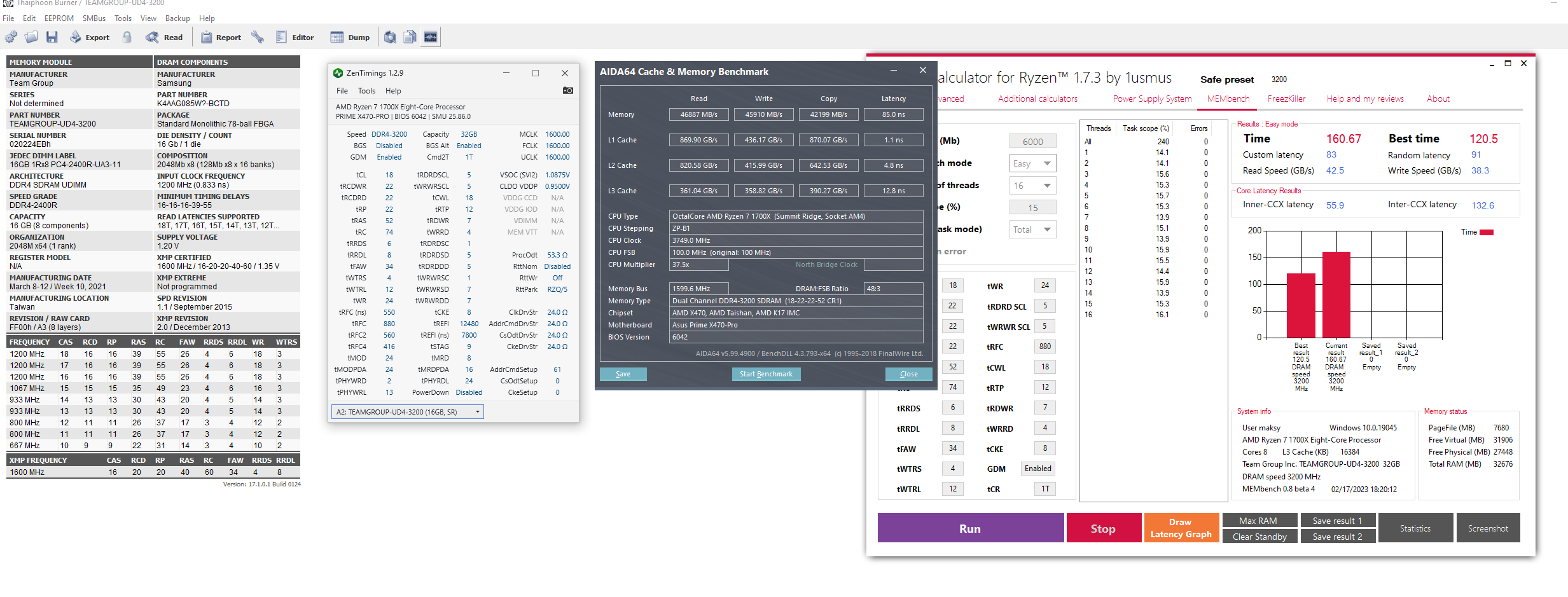Click Read in Thaiphoon Burner toolbar
This screenshot has width=1568, height=597.
(x=164, y=38)
